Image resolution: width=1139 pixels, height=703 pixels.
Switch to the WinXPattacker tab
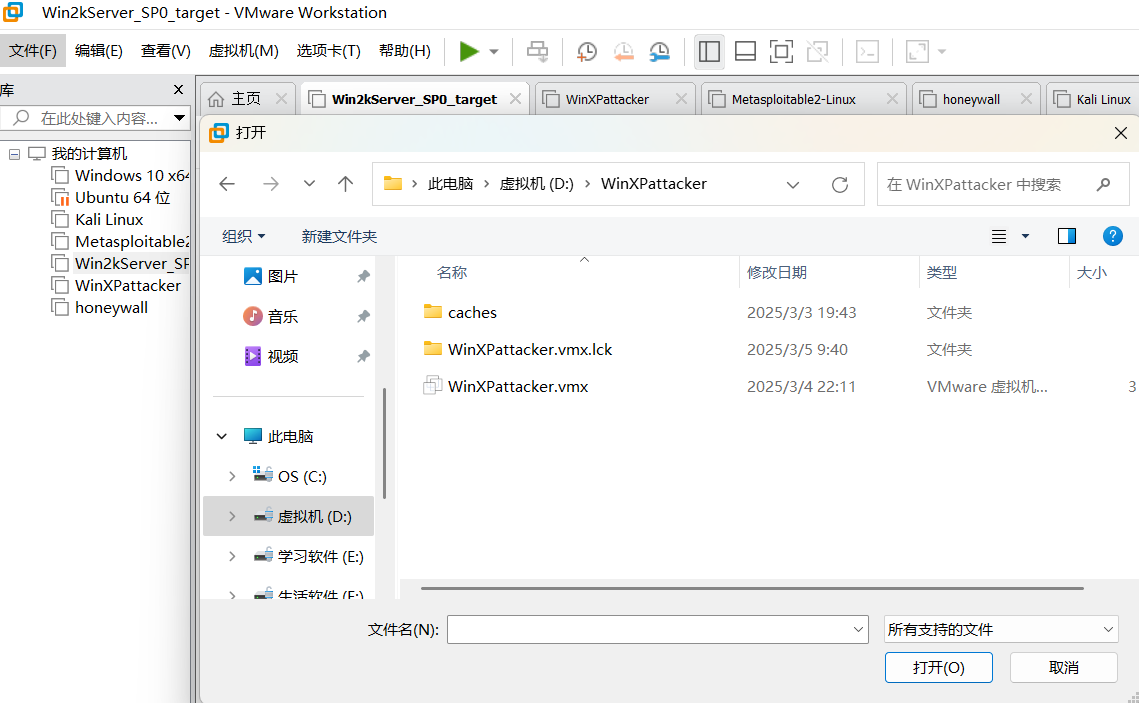[x=607, y=99]
